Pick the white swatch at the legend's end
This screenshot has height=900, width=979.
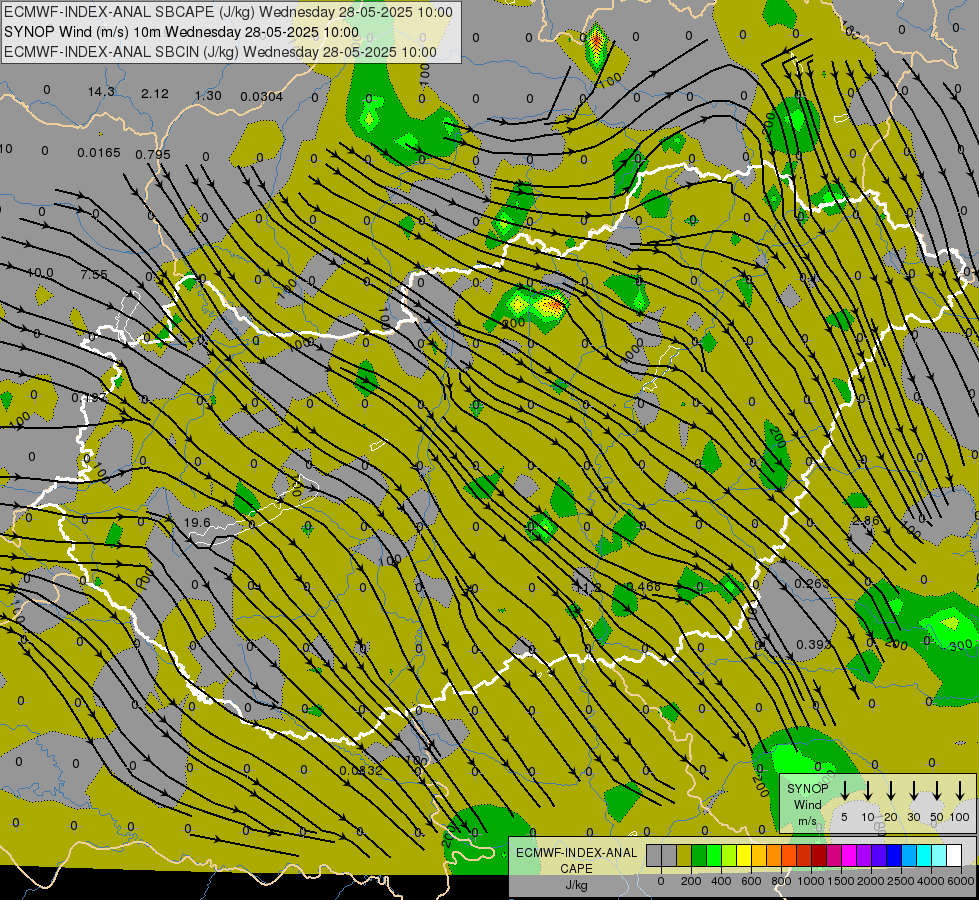click(955, 855)
